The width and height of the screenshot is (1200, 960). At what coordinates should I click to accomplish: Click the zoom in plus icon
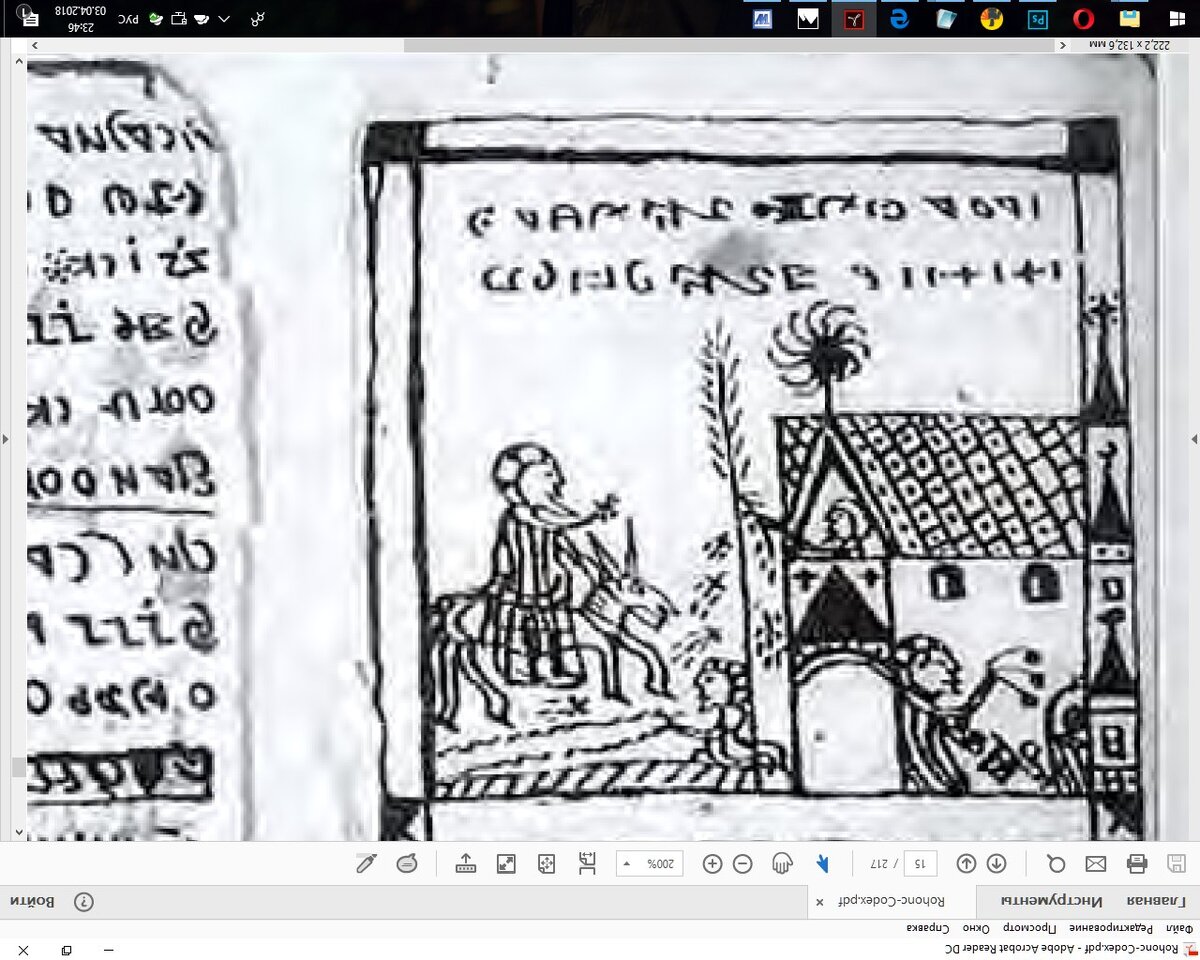[712, 863]
